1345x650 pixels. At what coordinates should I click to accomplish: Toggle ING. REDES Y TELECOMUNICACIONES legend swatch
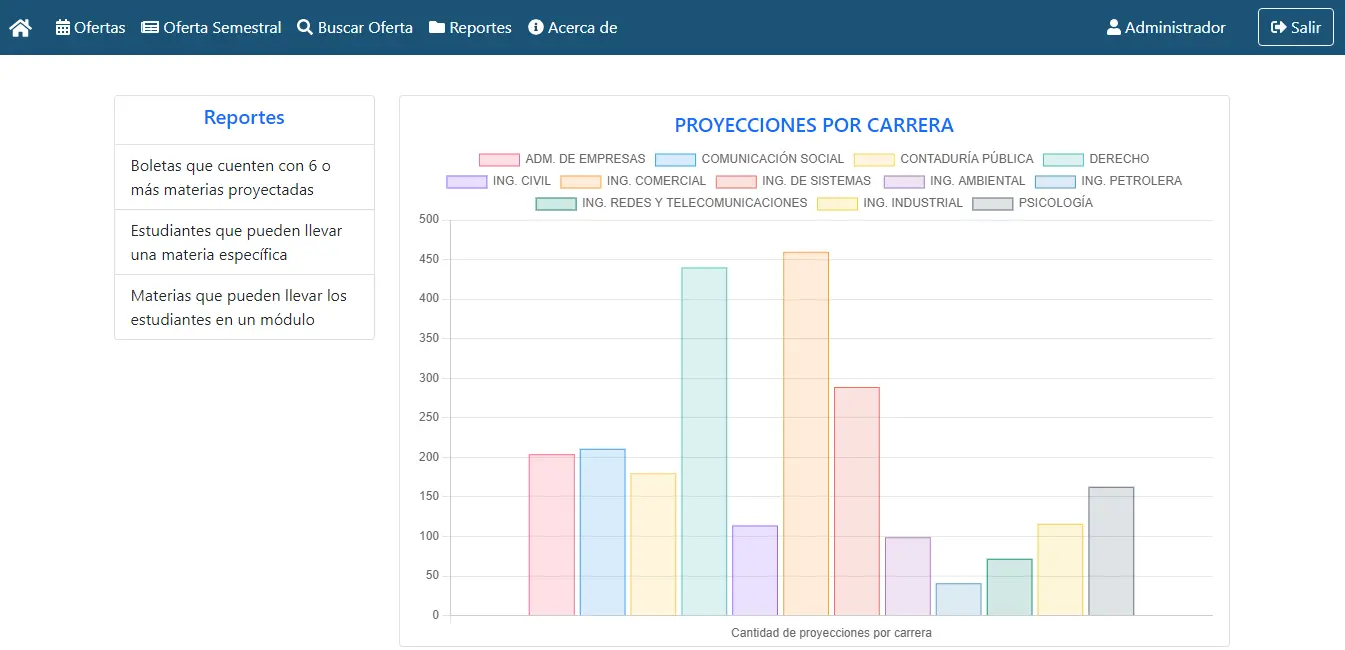pos(556,204)
